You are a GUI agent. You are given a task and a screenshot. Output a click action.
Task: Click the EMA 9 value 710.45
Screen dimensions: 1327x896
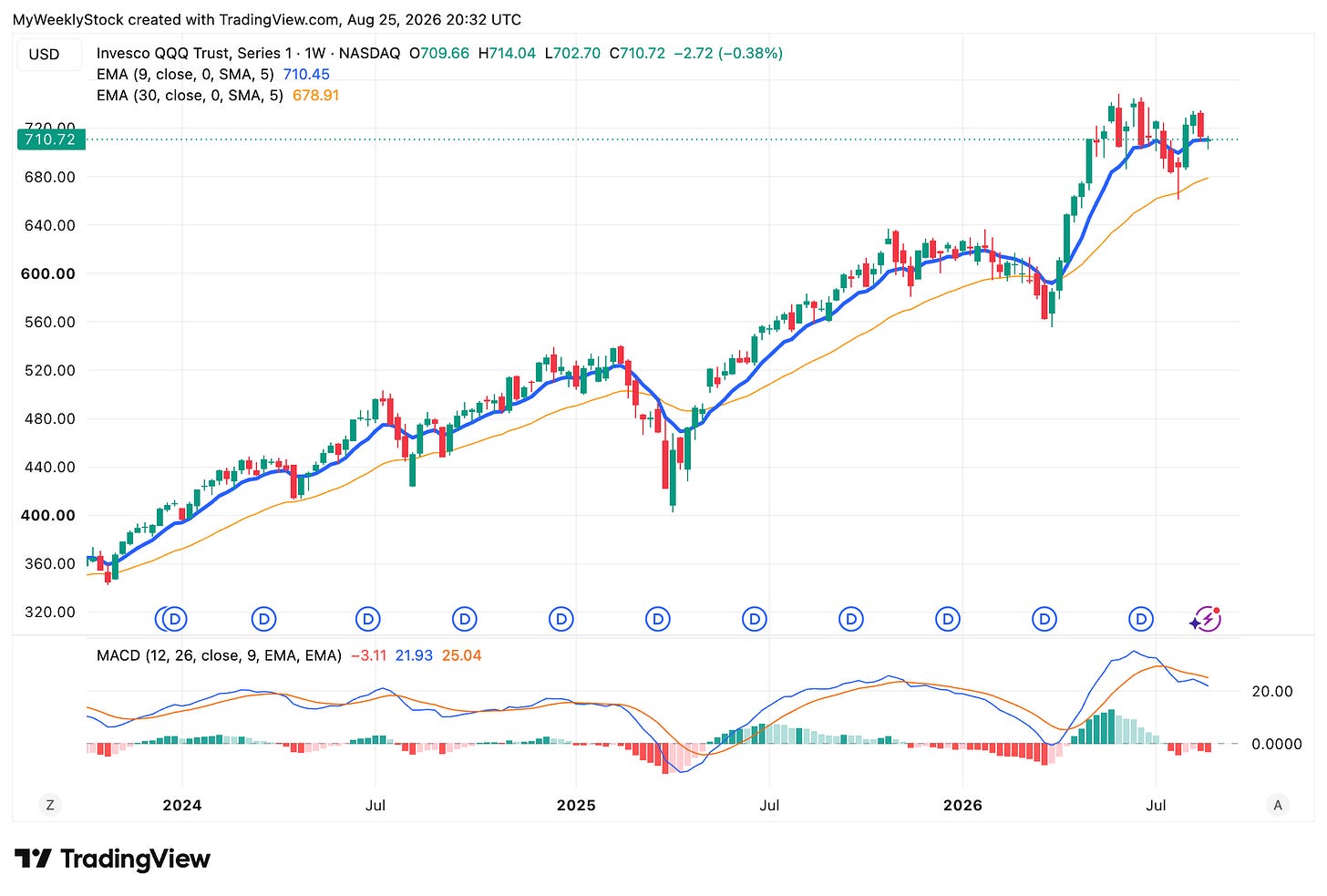click(x=307, y=75)
